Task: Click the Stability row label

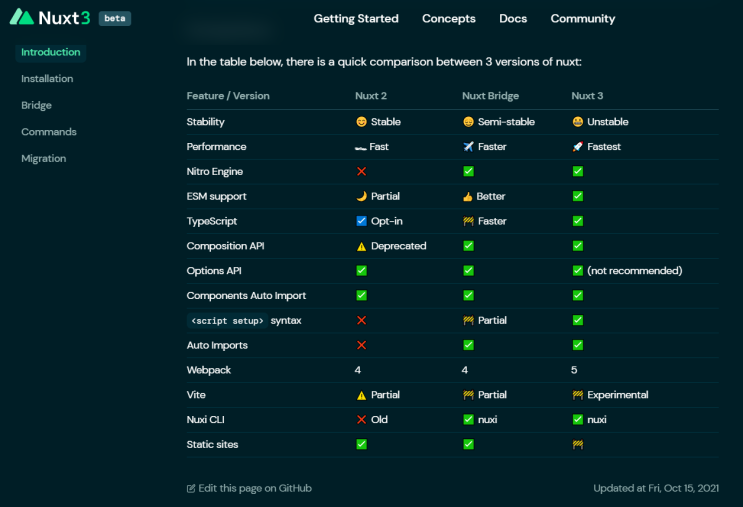Action: point(206,122)
